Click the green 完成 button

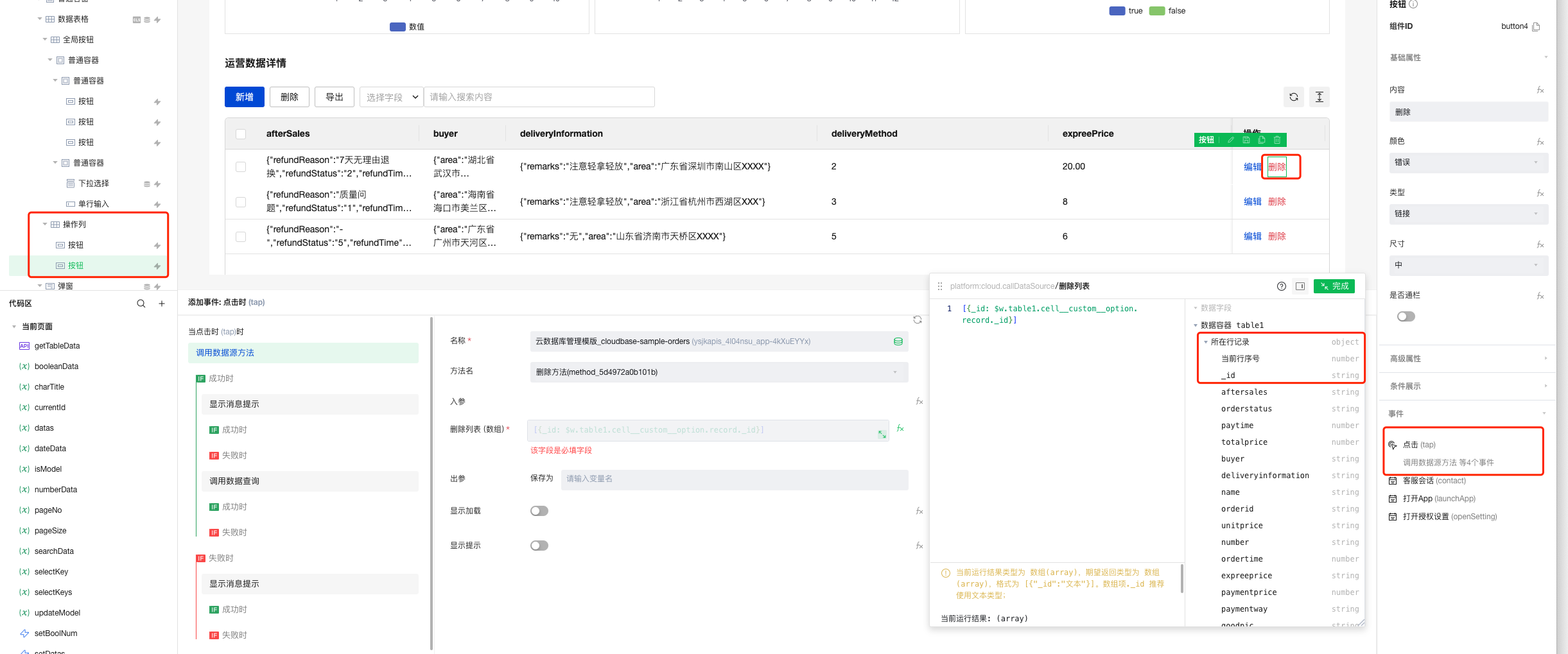tap(1334, 286)
